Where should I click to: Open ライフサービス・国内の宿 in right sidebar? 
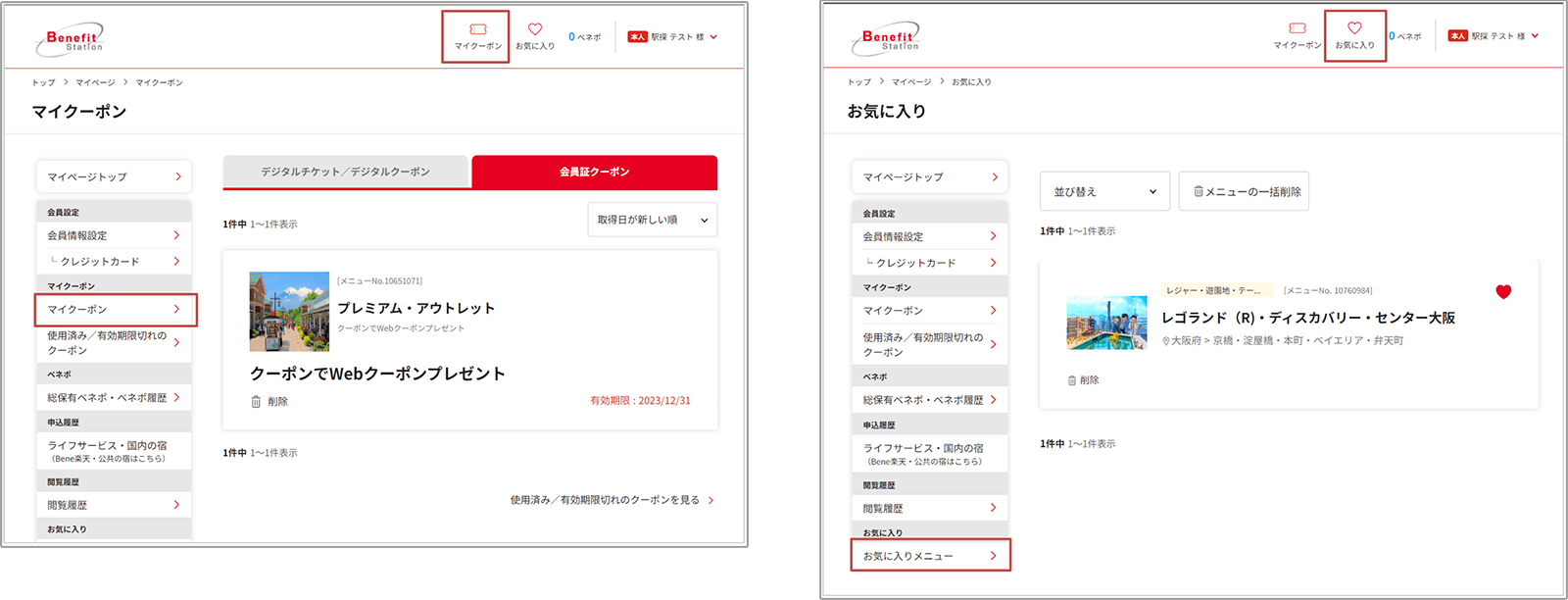930,454
